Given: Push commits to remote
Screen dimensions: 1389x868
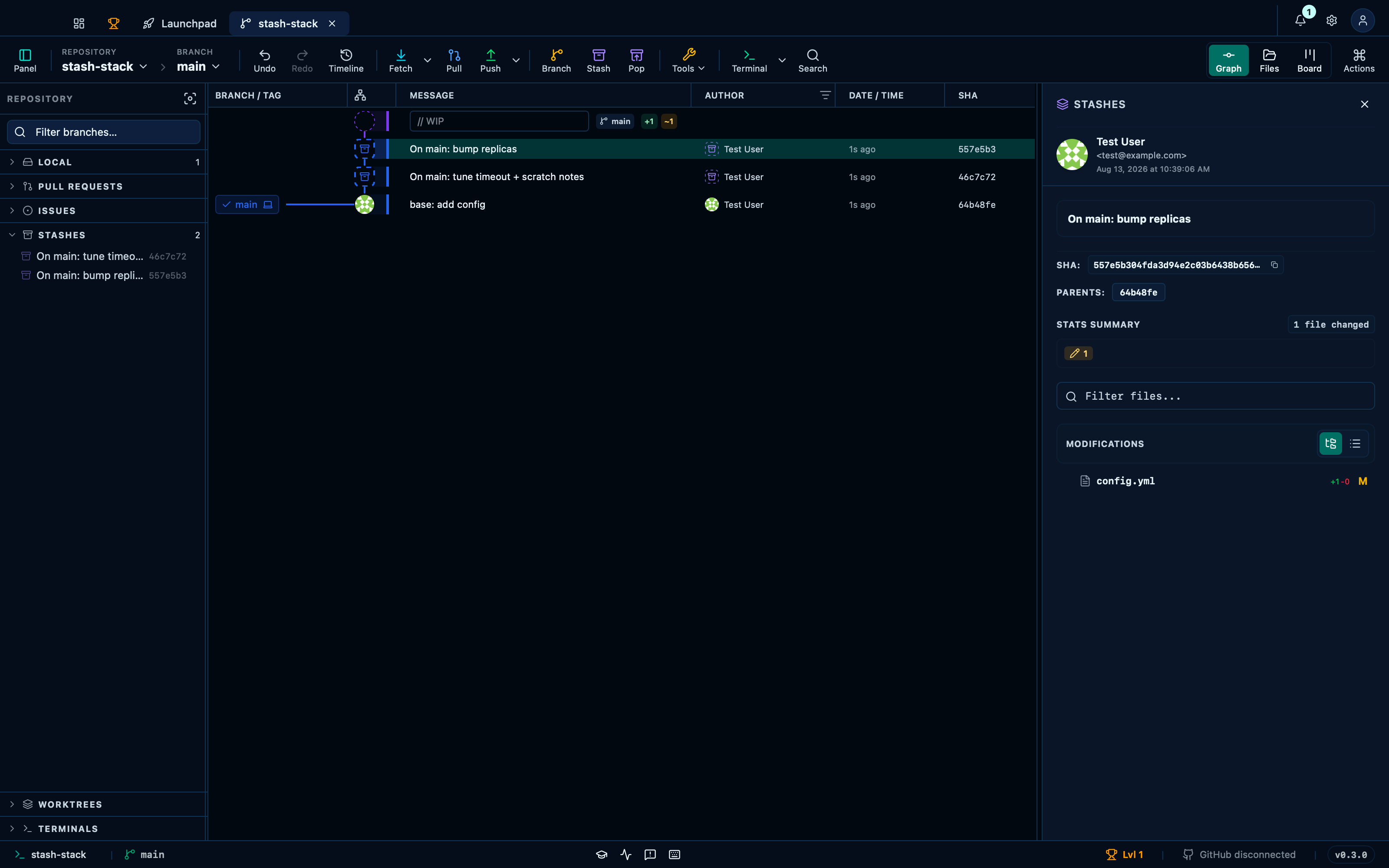Looking at the screenshot, I should (490, 60).
